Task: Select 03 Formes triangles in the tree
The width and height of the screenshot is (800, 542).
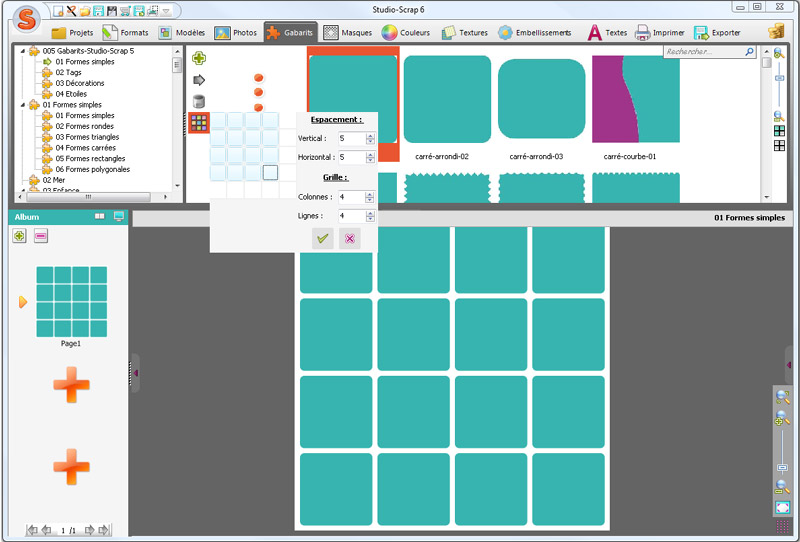Action: (x=87, y=137)
